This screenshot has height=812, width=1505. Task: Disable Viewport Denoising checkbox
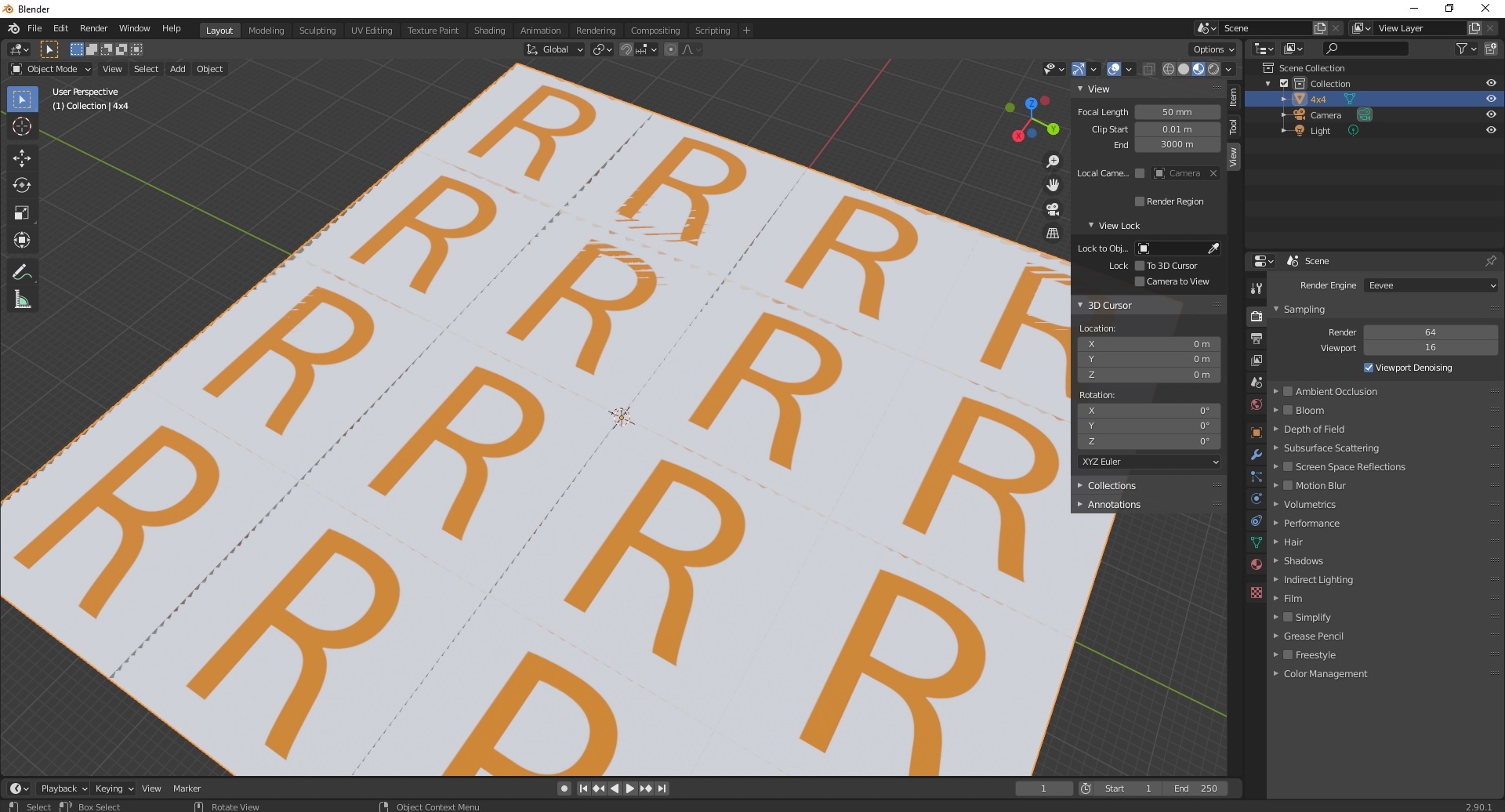coord(1369,368)
